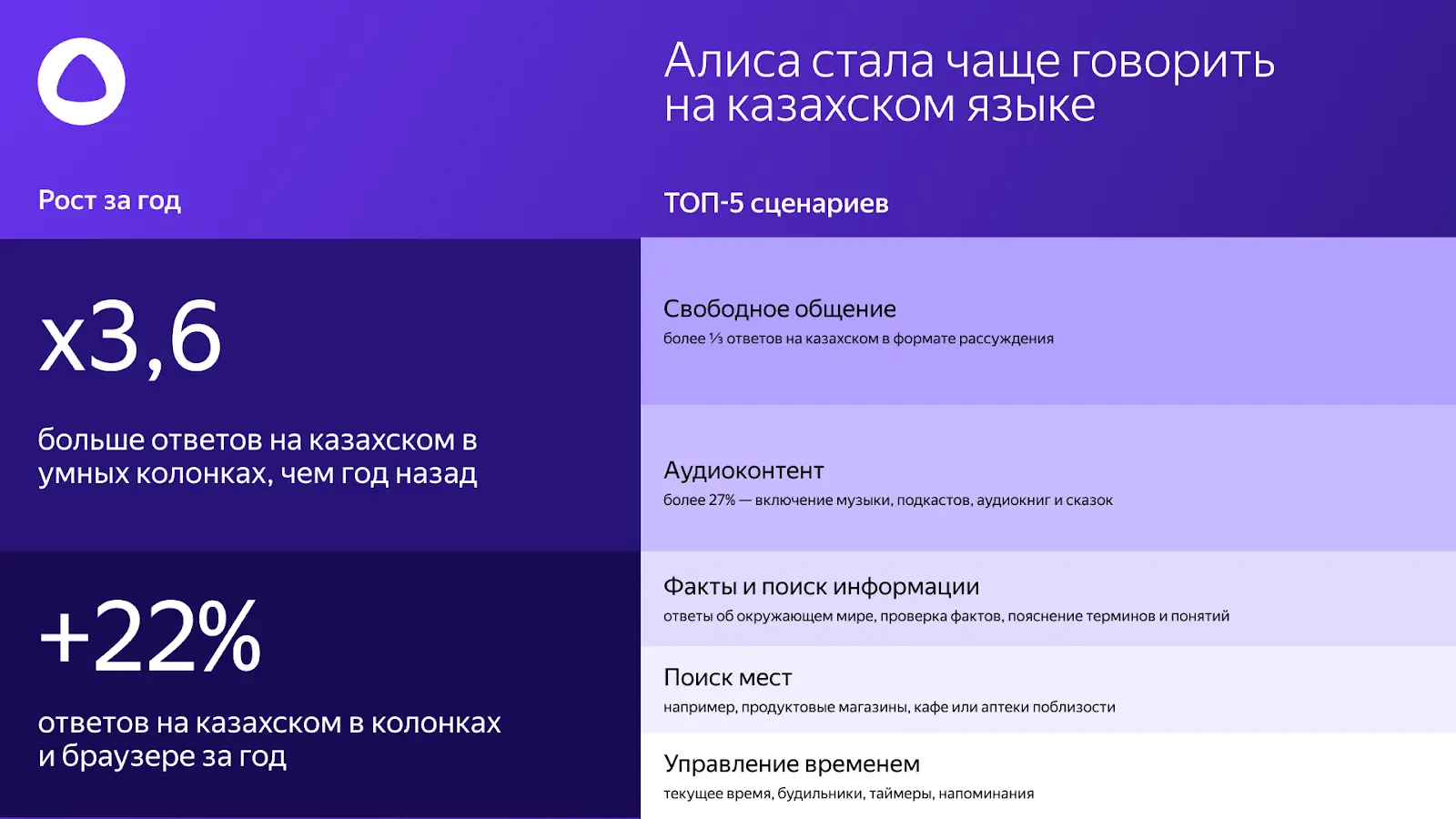Screen dimensions: 1456x819
Task: Click the white Alice assistant logo
Action: tap(81, 82)
